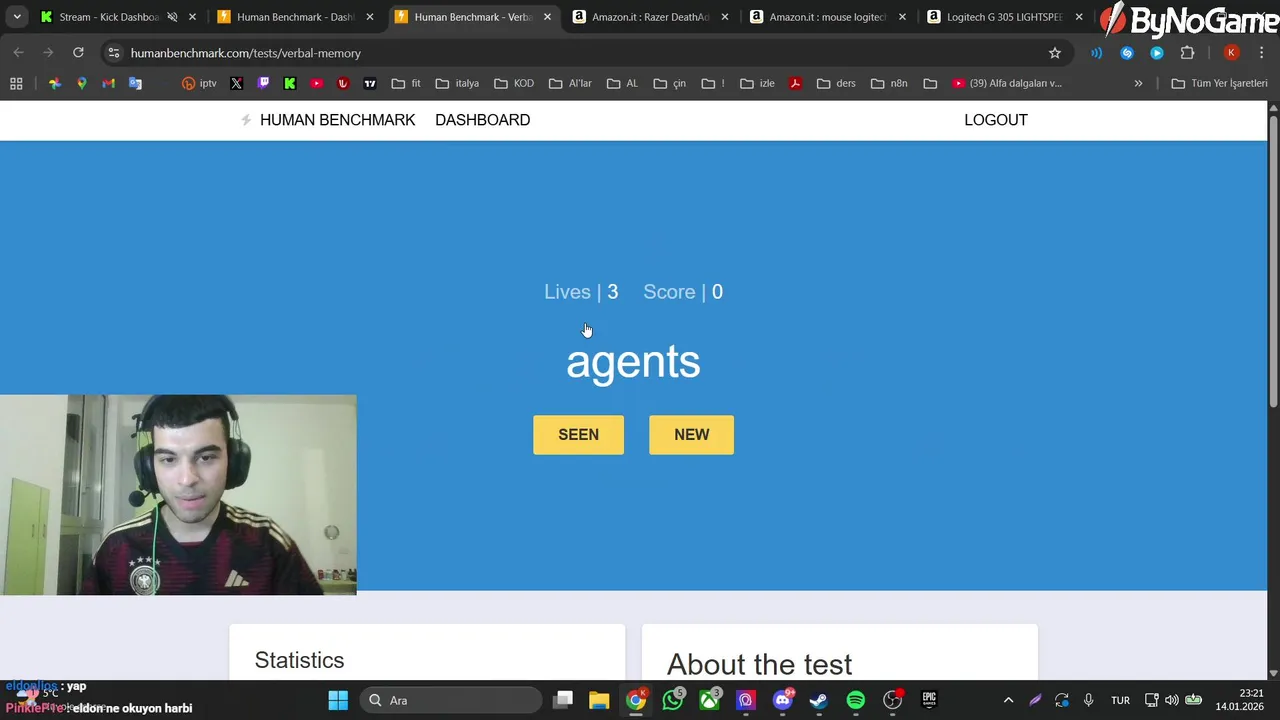1280x720 pixels.
Task: Open the AI'lar bookmark folder
Action: pyautogui.click(x=570, y=83)
